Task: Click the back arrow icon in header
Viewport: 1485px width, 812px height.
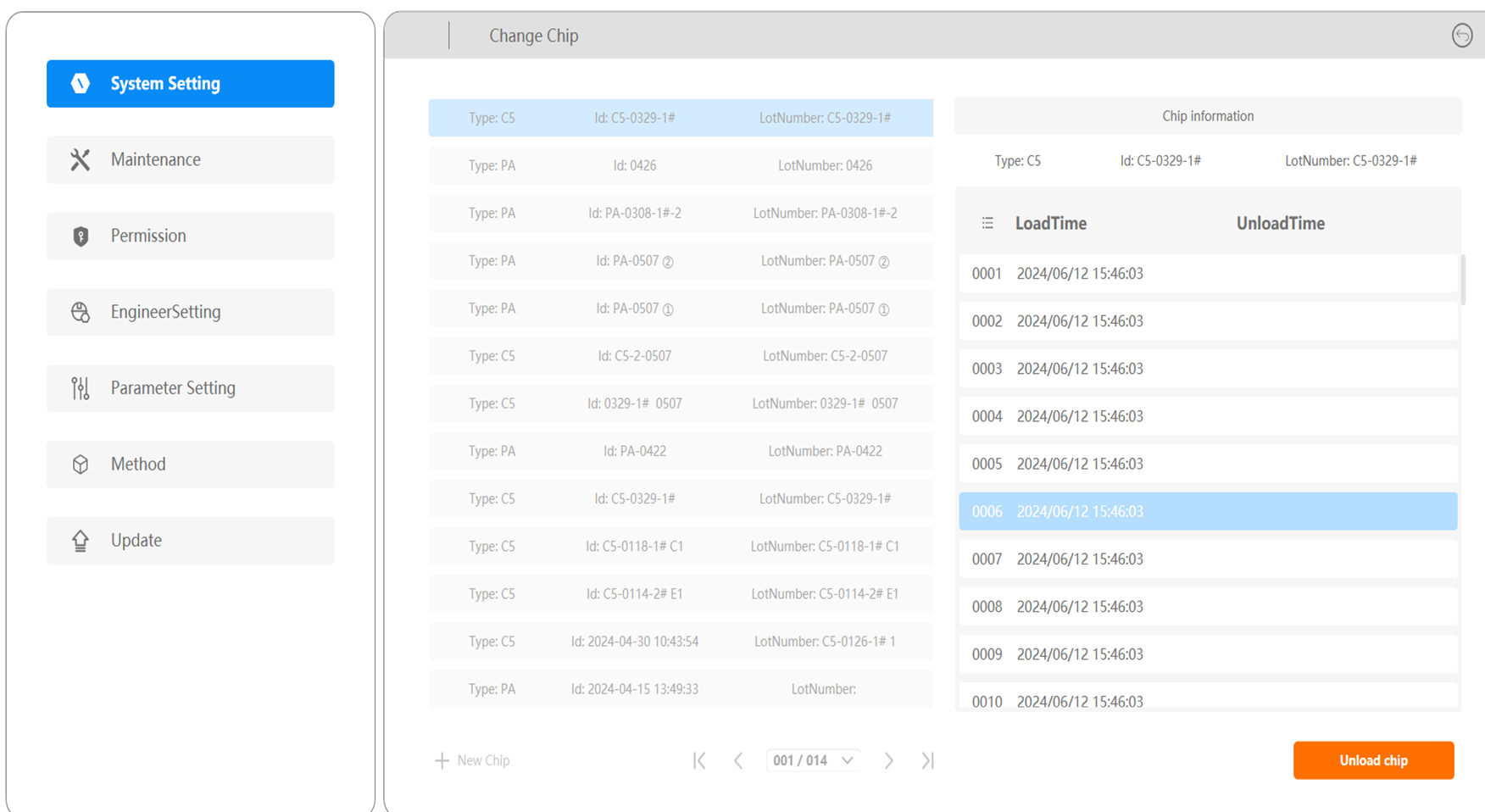Action: [1461, 36]
